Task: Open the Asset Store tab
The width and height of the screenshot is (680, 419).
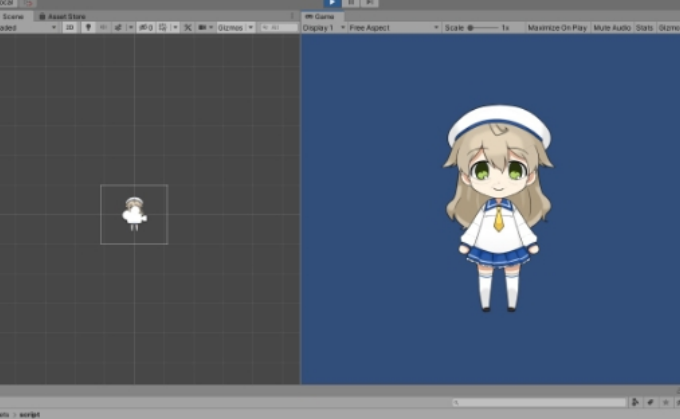Action: [x=62, y=16]
